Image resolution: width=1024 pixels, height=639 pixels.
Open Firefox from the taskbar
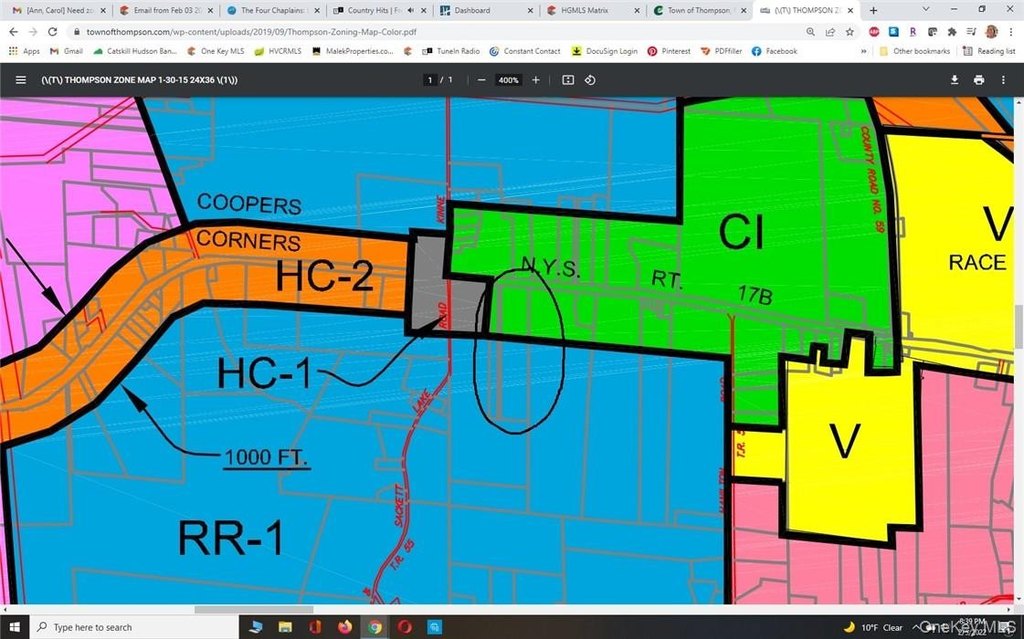pos(346,627)
